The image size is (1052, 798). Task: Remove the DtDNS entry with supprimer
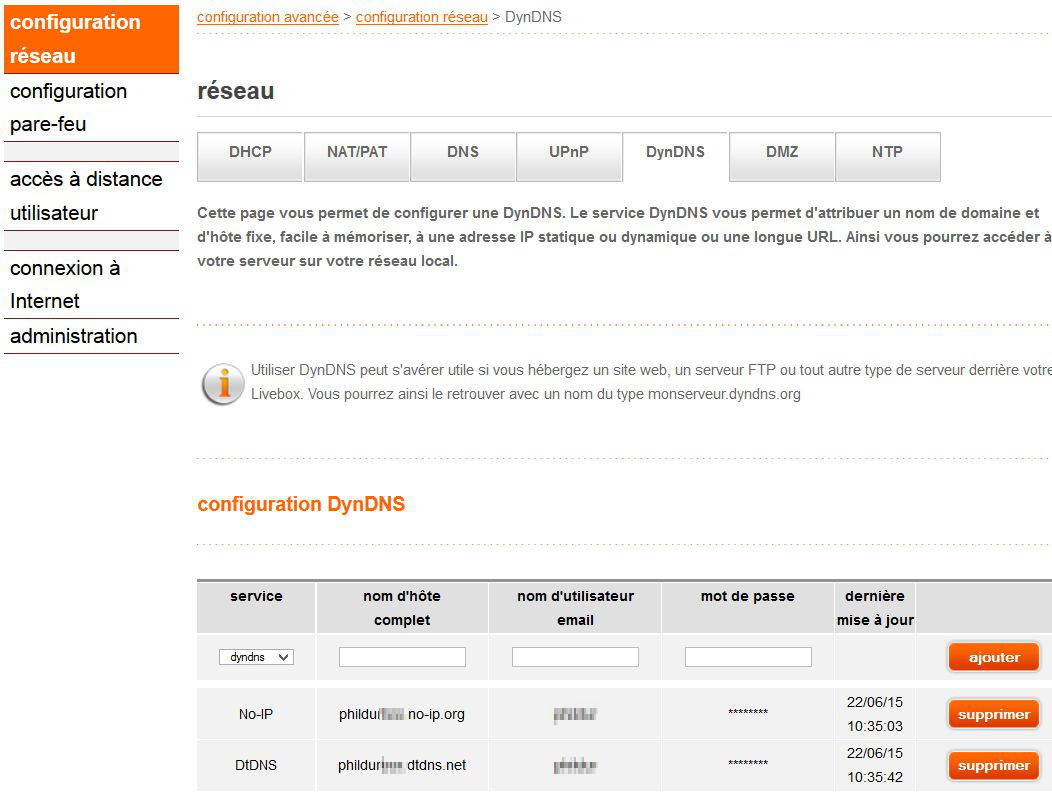tap(994, 766)
